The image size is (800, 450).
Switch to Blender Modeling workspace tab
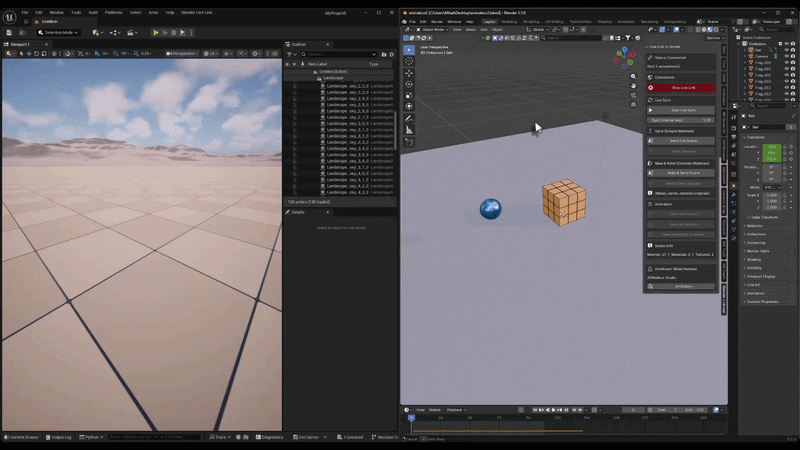[509, 22]
